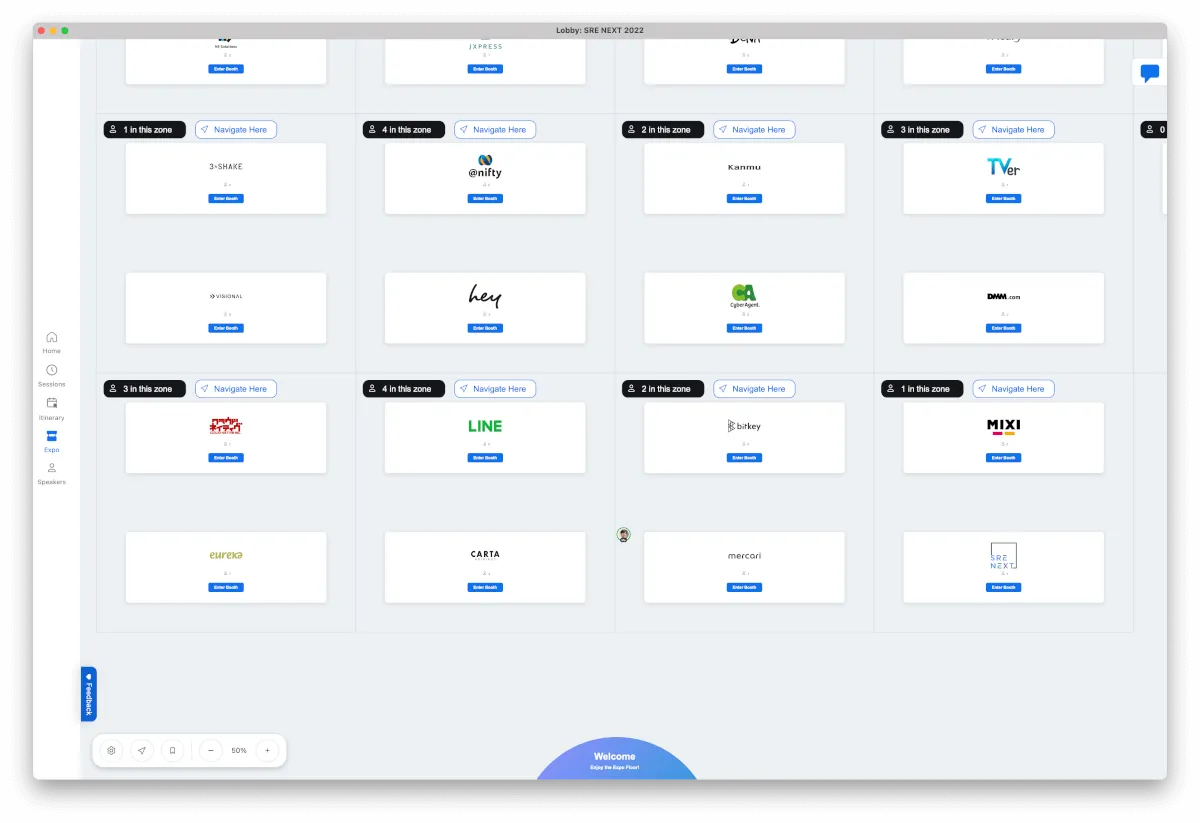Screen dimensions: 1200x823
Task: Enter the LINE booth
Action: pos(485,457)
